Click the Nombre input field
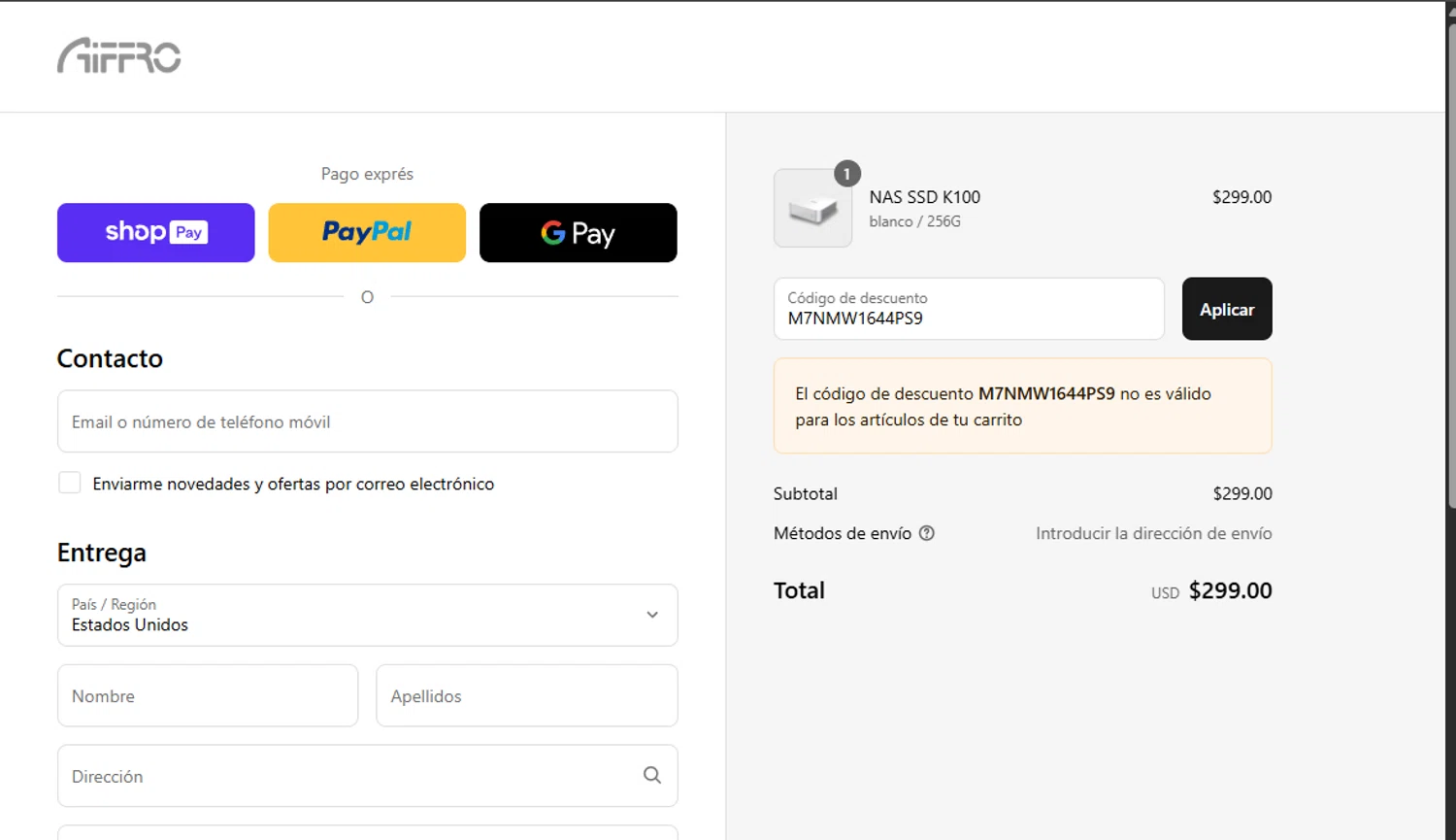1456x840 pixels. click(x=208, y=695)
